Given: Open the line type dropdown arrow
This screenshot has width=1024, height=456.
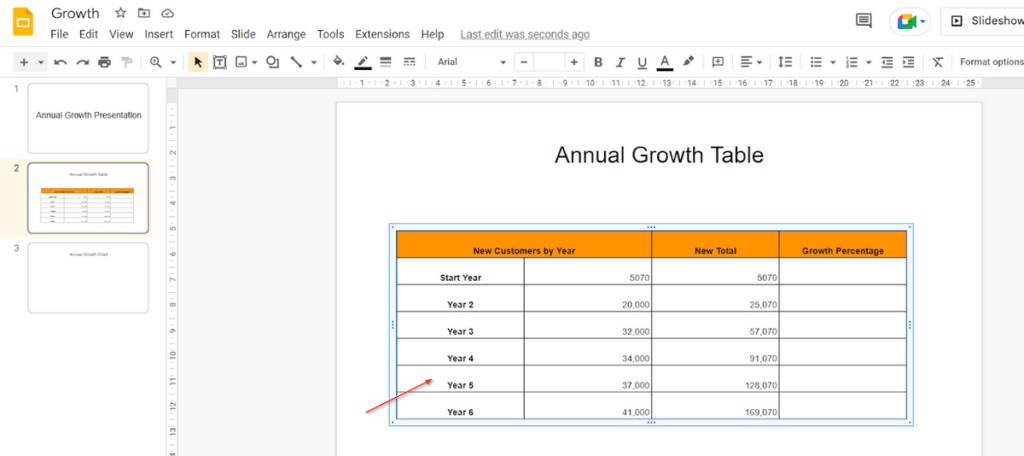Looking at the screenshot, I should [x=313, y=62].
